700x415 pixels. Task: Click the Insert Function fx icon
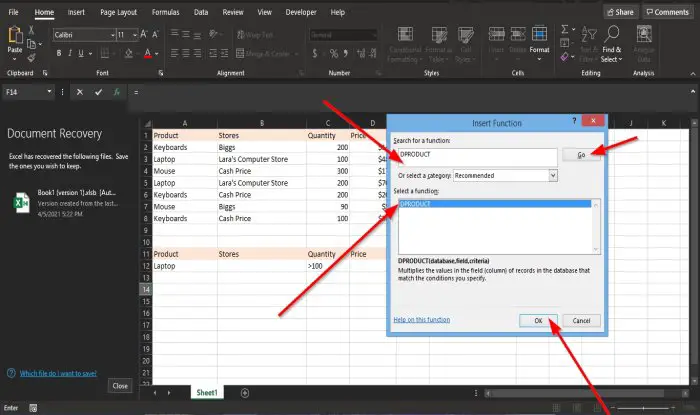(x=117, y=92)
